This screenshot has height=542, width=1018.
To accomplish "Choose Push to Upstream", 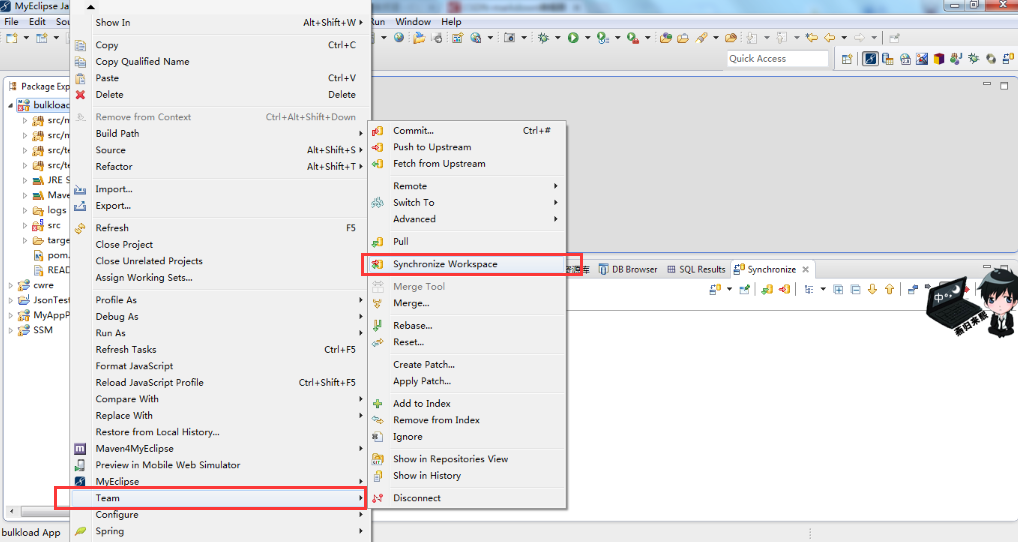I will coord(465,147).
